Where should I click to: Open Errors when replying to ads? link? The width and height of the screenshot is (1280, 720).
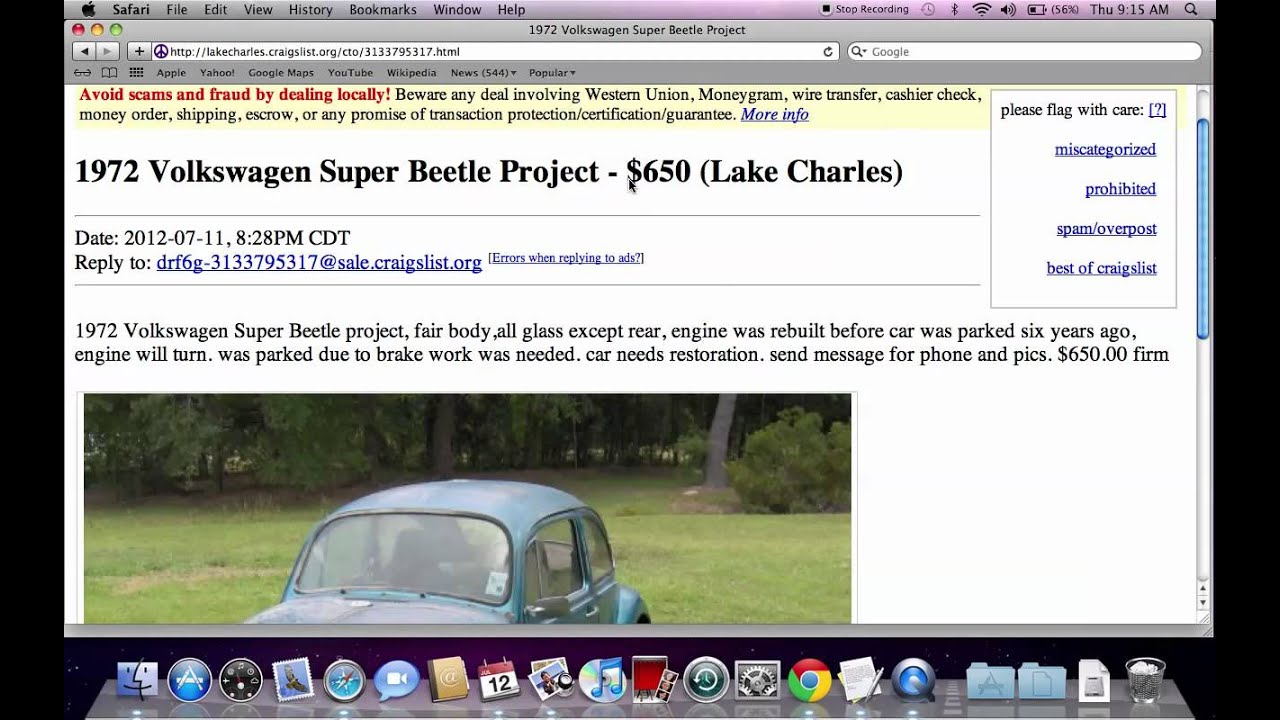[566, 258]
